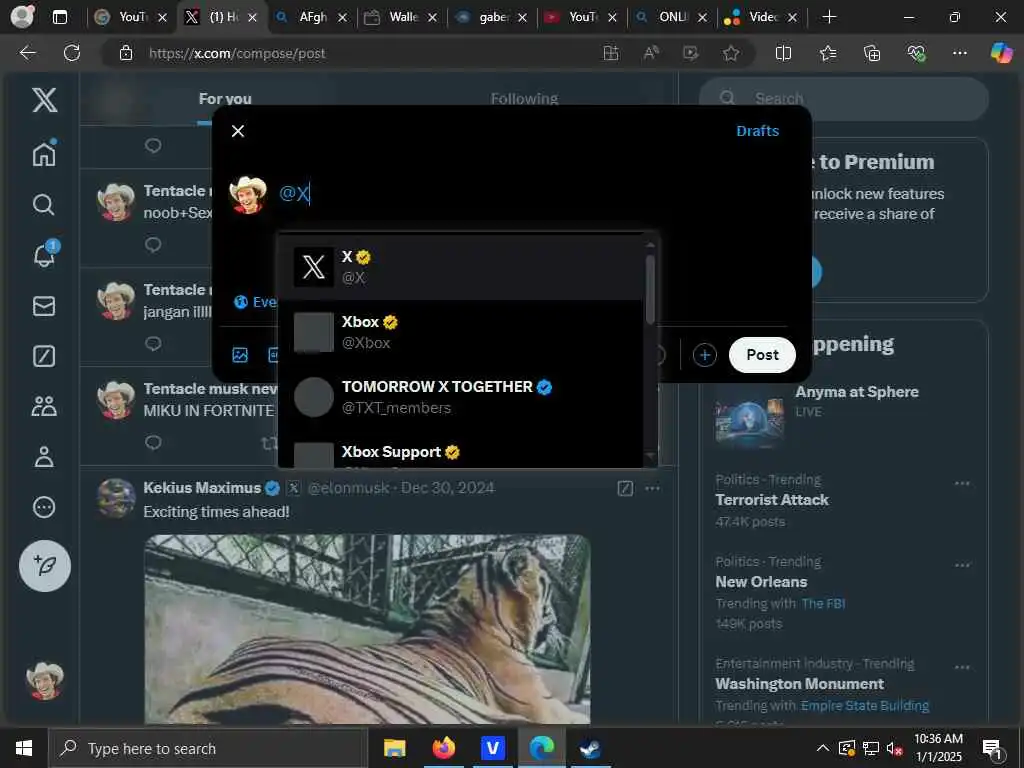Viewport: 1024px width, 768px height.
Task: Add media image icon in compose toolbar
Action: (240, 355)
